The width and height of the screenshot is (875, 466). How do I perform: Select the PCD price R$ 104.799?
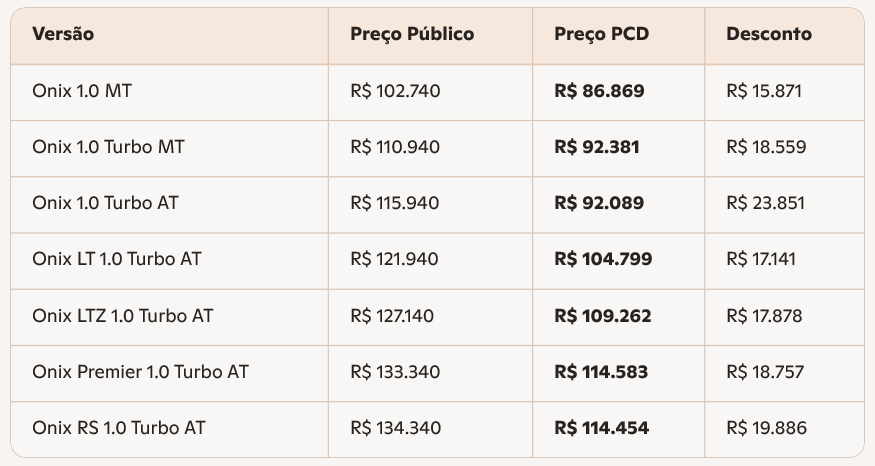[603, 259]
